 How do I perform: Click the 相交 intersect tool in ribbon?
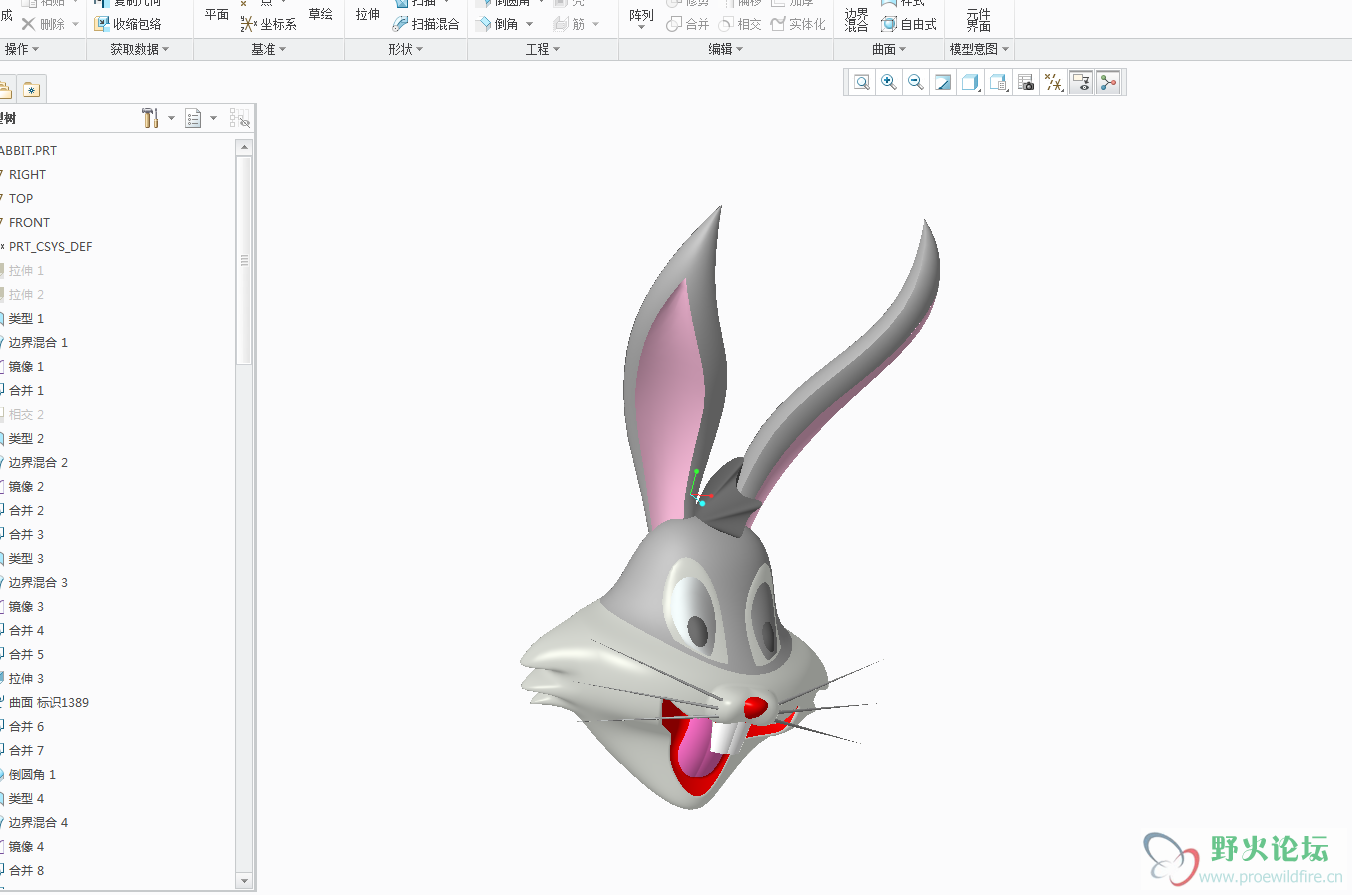click(x=740, y=24)
